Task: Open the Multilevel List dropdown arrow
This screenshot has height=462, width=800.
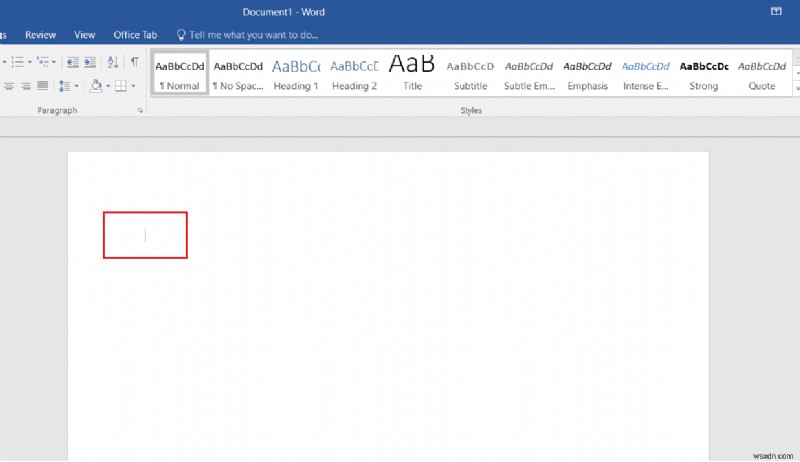Action: tap(54, 62)
